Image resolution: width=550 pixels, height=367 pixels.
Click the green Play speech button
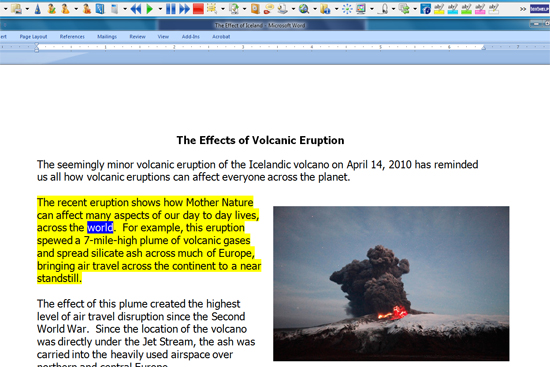150,8
